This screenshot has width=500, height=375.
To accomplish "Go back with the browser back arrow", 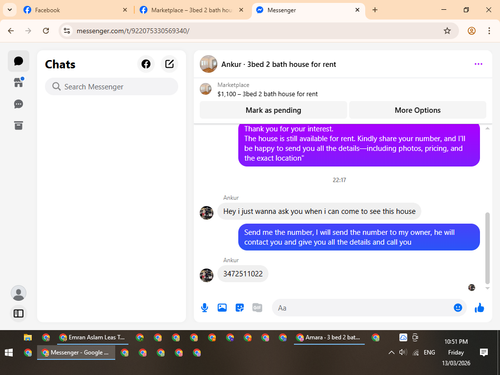I will coord(11,31).
